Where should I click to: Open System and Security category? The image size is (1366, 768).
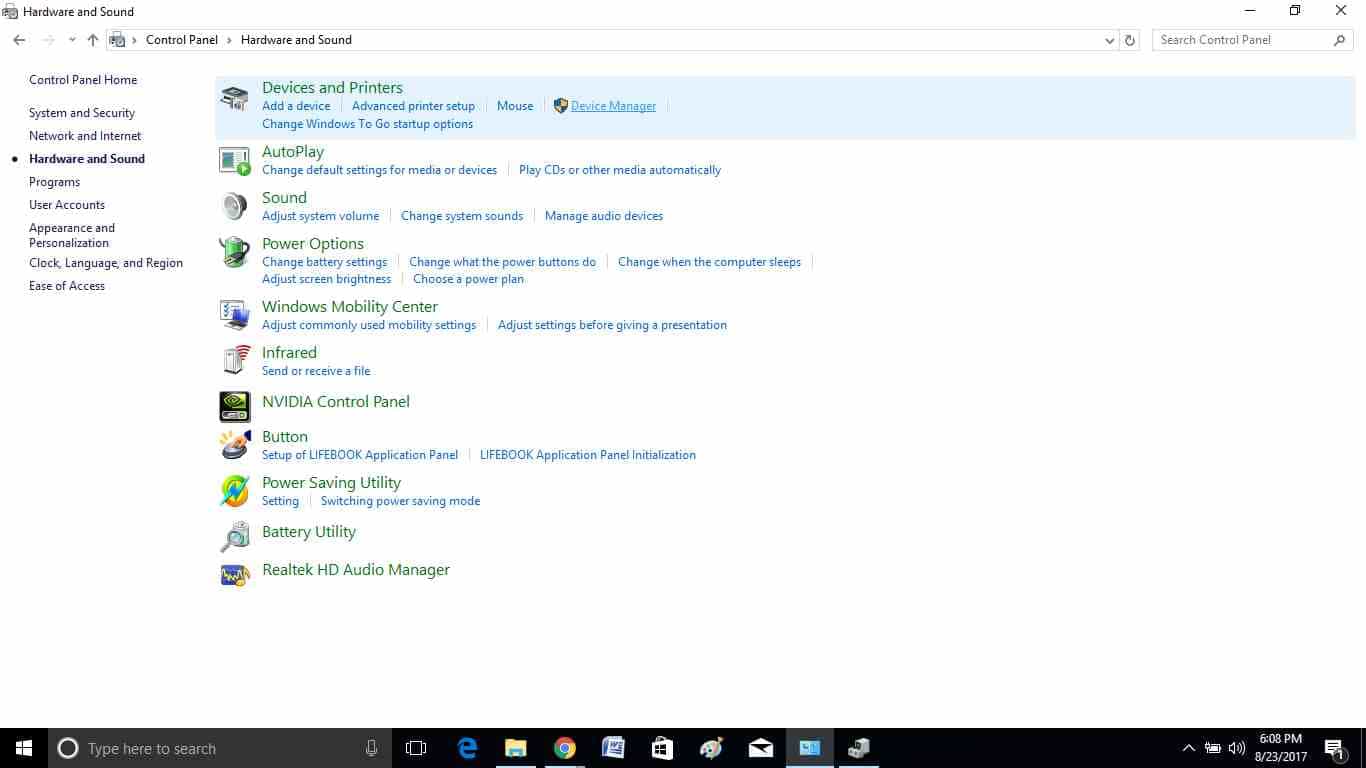pyautogui.click(x=82, y=113)
